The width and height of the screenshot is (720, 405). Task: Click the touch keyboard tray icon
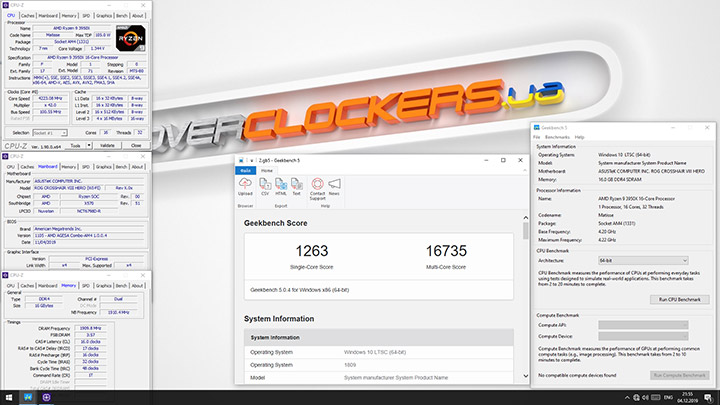click(656, 398)
